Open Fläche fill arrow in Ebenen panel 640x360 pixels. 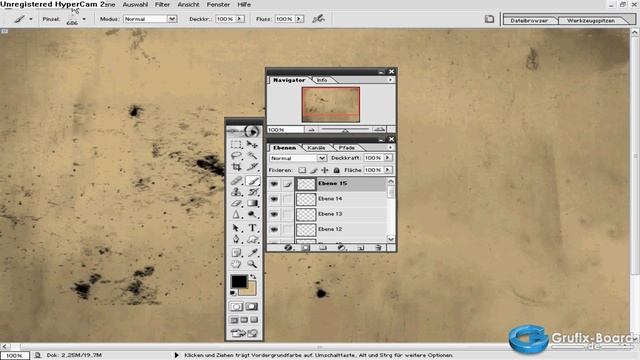(388, 170)
